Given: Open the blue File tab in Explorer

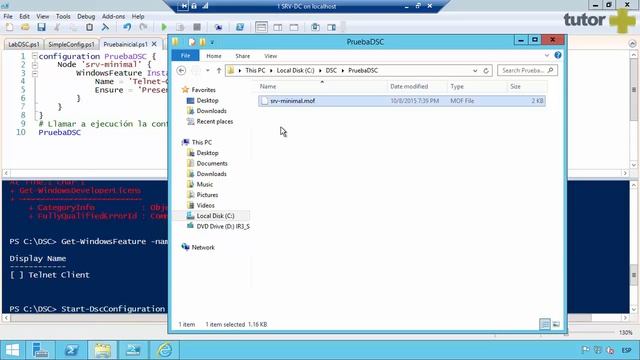Looking at the screenshot, I should click(x=185, y=56).
